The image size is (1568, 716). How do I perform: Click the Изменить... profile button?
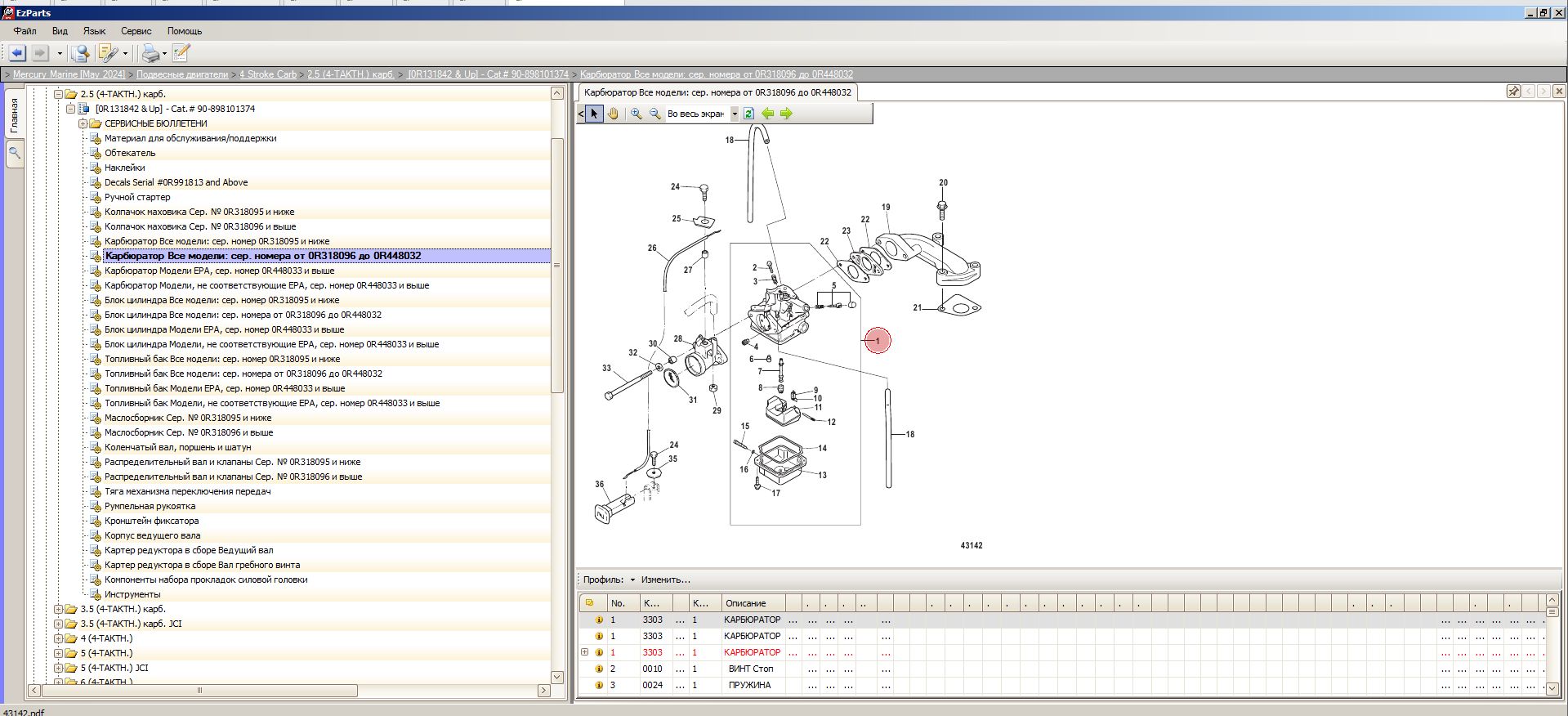665,580
